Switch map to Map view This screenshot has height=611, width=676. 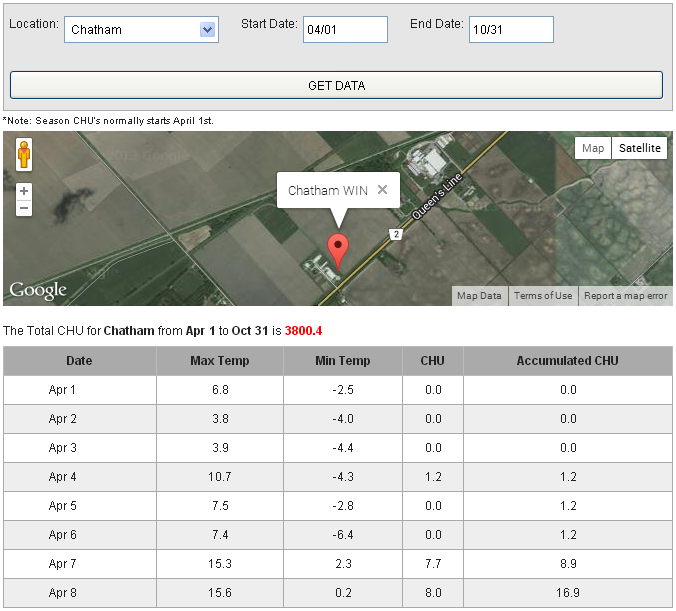[x=593, y=148]
